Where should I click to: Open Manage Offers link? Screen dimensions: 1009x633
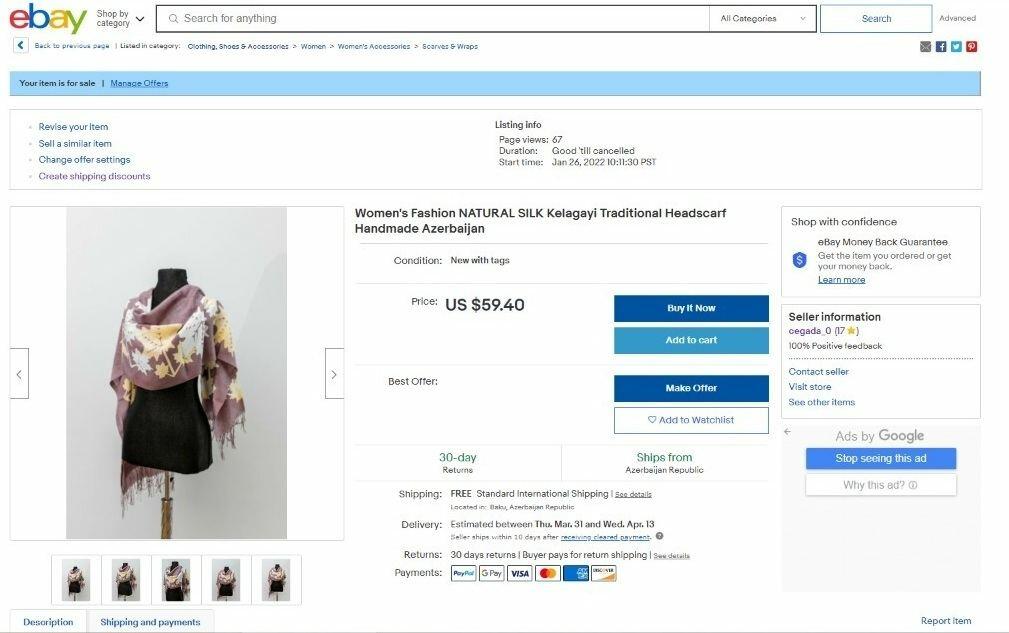coord(139,83)
